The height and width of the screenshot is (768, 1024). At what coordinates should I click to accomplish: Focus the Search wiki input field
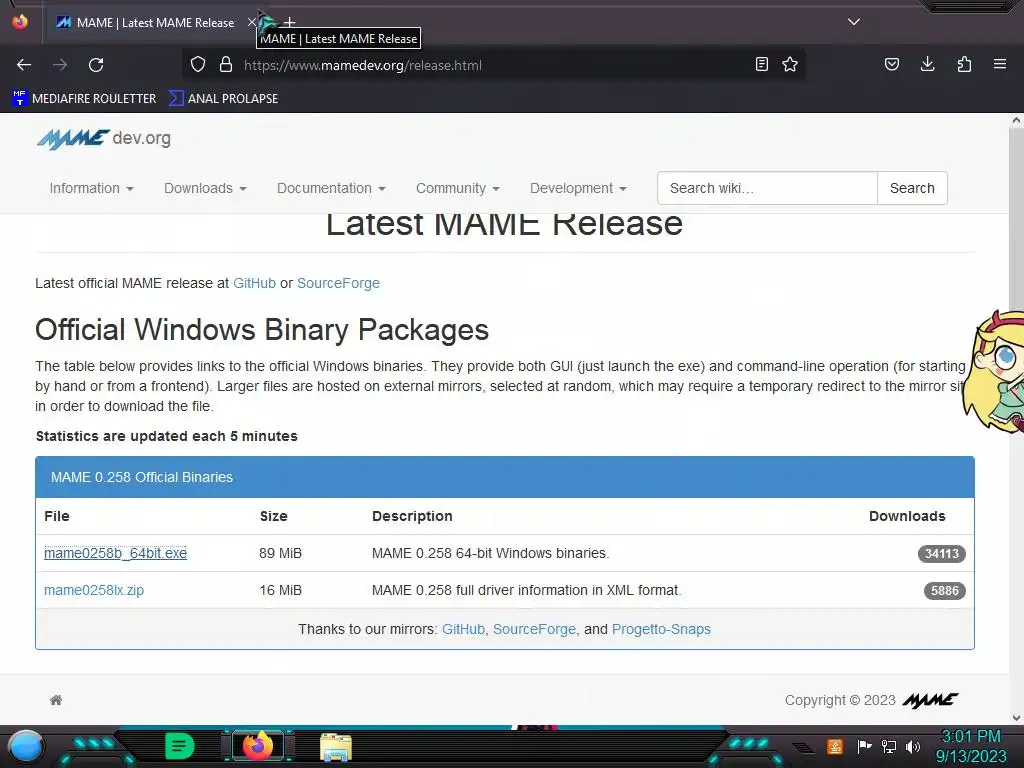767,188
